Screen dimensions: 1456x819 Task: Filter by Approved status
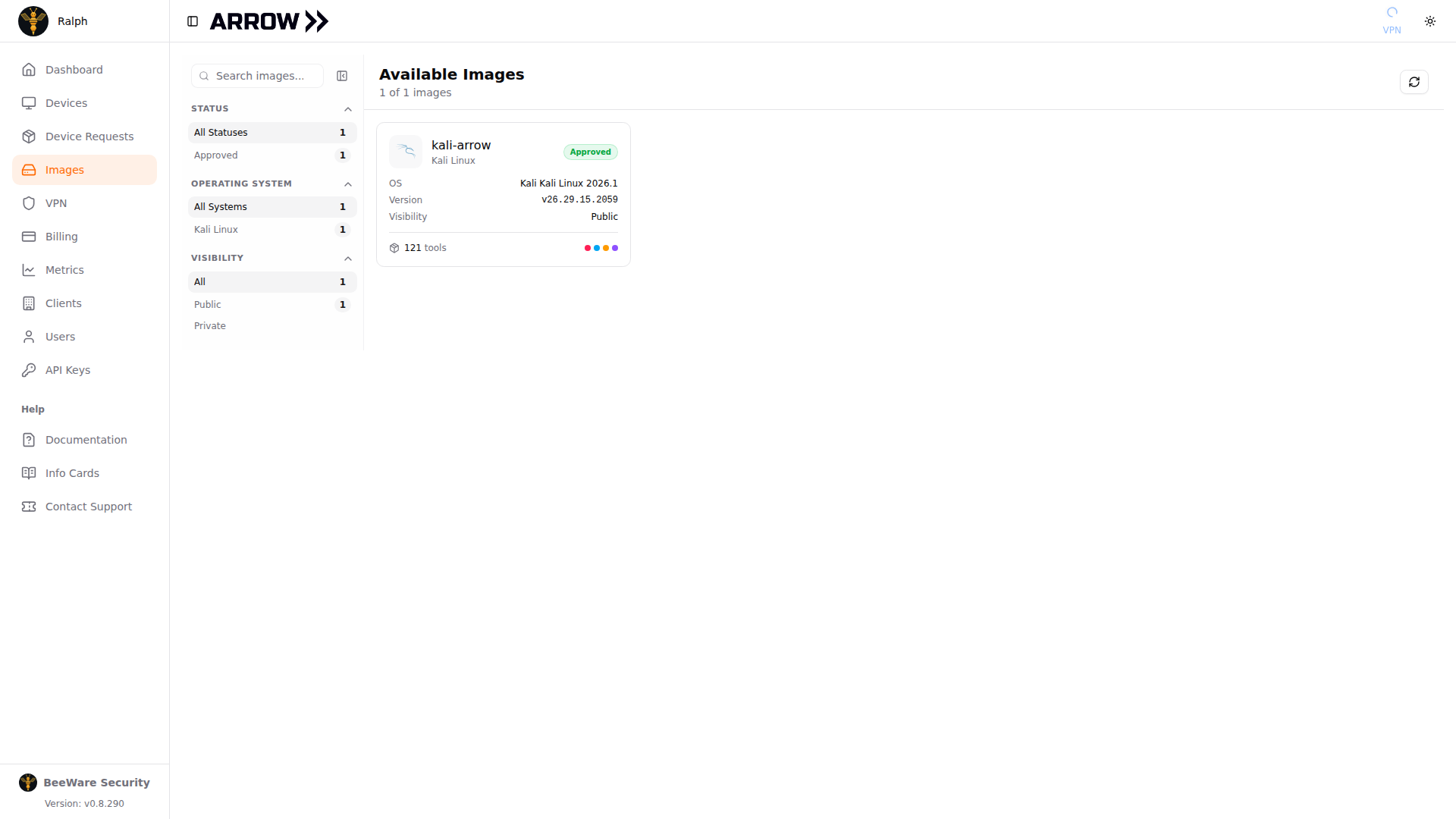pos(272,155)
